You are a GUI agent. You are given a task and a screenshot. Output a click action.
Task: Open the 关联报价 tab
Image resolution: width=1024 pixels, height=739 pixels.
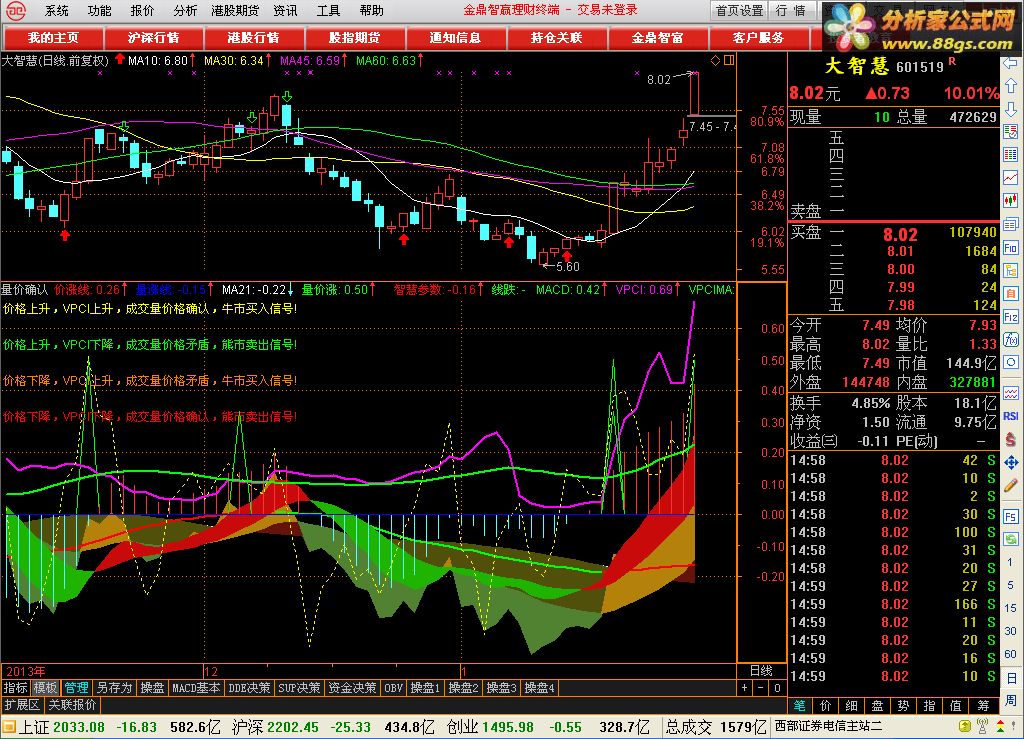(x=72, y=705)
